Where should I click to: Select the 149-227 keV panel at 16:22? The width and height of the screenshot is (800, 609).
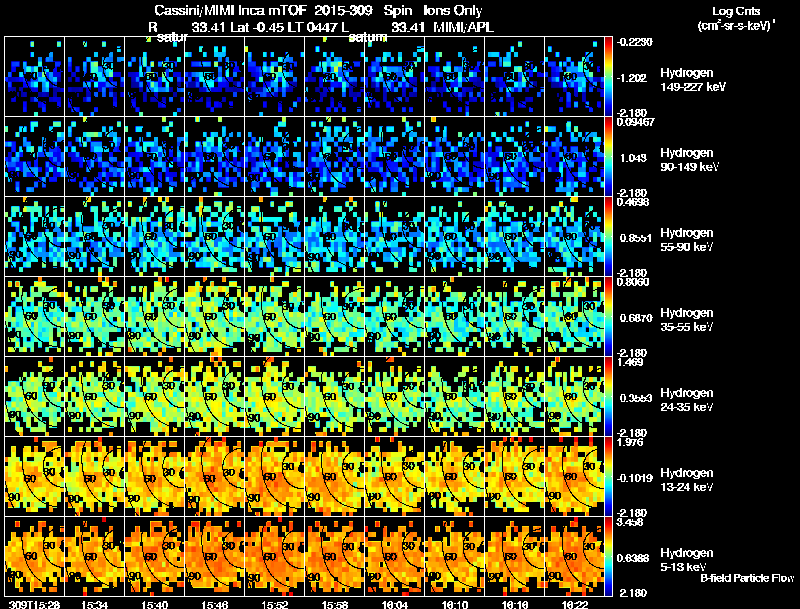[x=574, y=77]
